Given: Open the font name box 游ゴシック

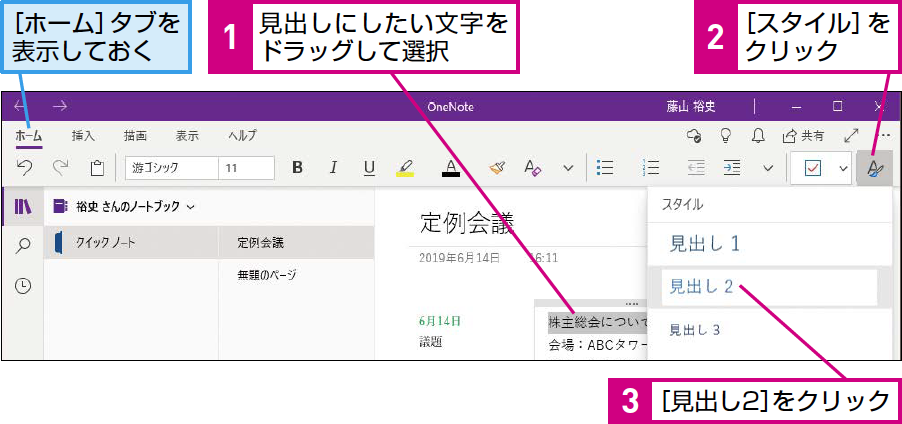Looking at the screenshot, I should [x=171, y=168].
